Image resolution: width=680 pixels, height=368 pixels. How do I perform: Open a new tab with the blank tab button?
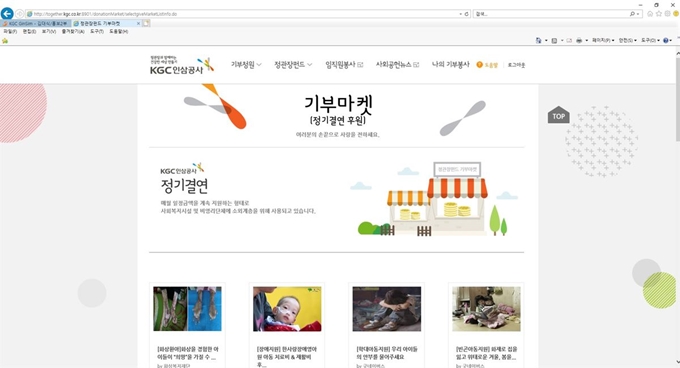click(x=147, y=23)
